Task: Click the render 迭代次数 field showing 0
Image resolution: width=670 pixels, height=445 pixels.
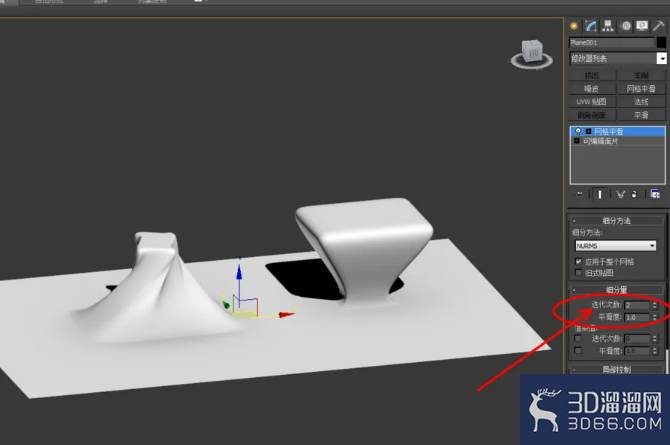Action: 637,339
